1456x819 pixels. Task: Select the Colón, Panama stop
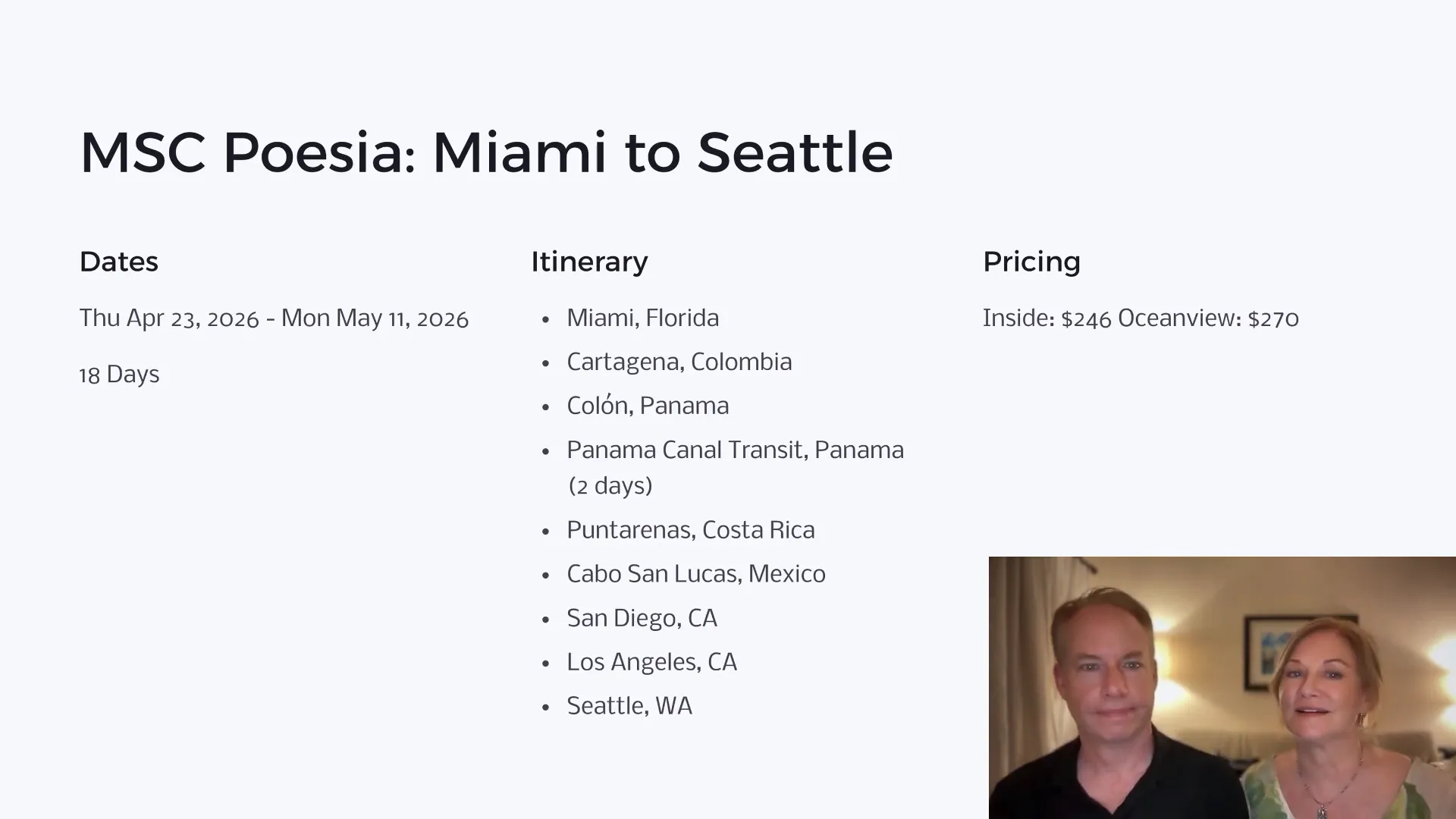648,406
